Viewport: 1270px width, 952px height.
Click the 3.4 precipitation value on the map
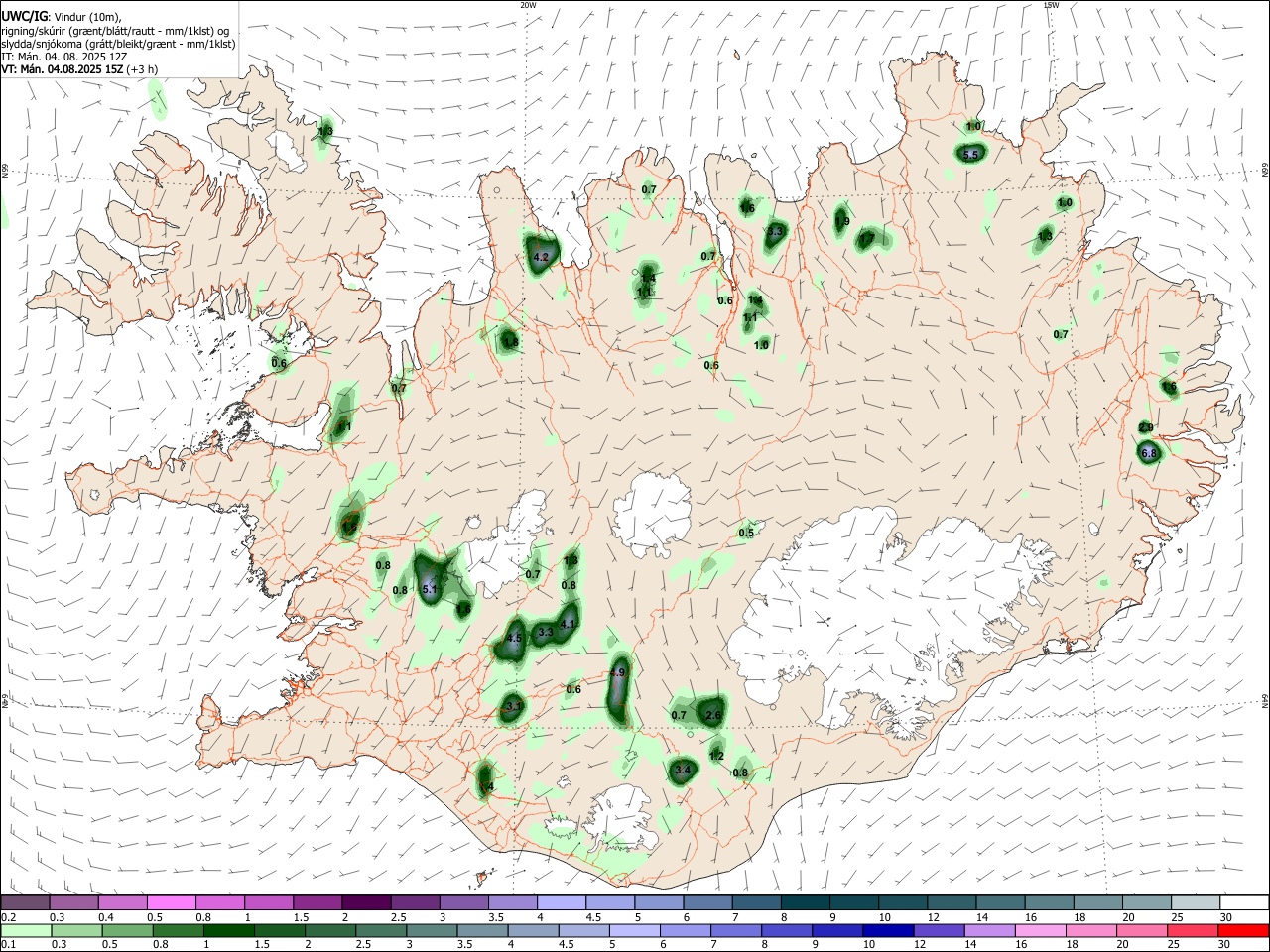[683, 770]
